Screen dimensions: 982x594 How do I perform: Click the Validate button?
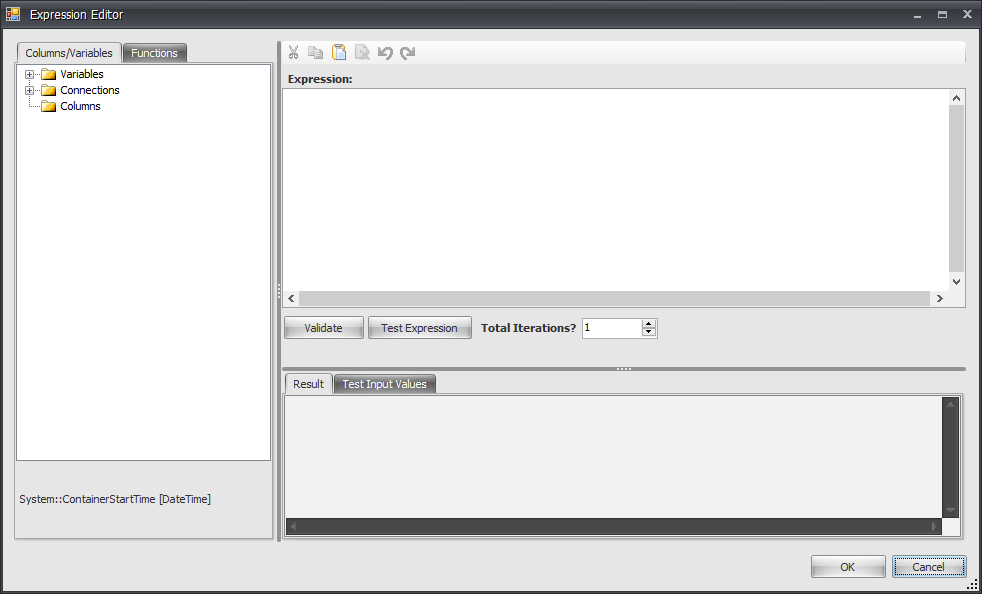pyautogui.click(x=323, y=327)
